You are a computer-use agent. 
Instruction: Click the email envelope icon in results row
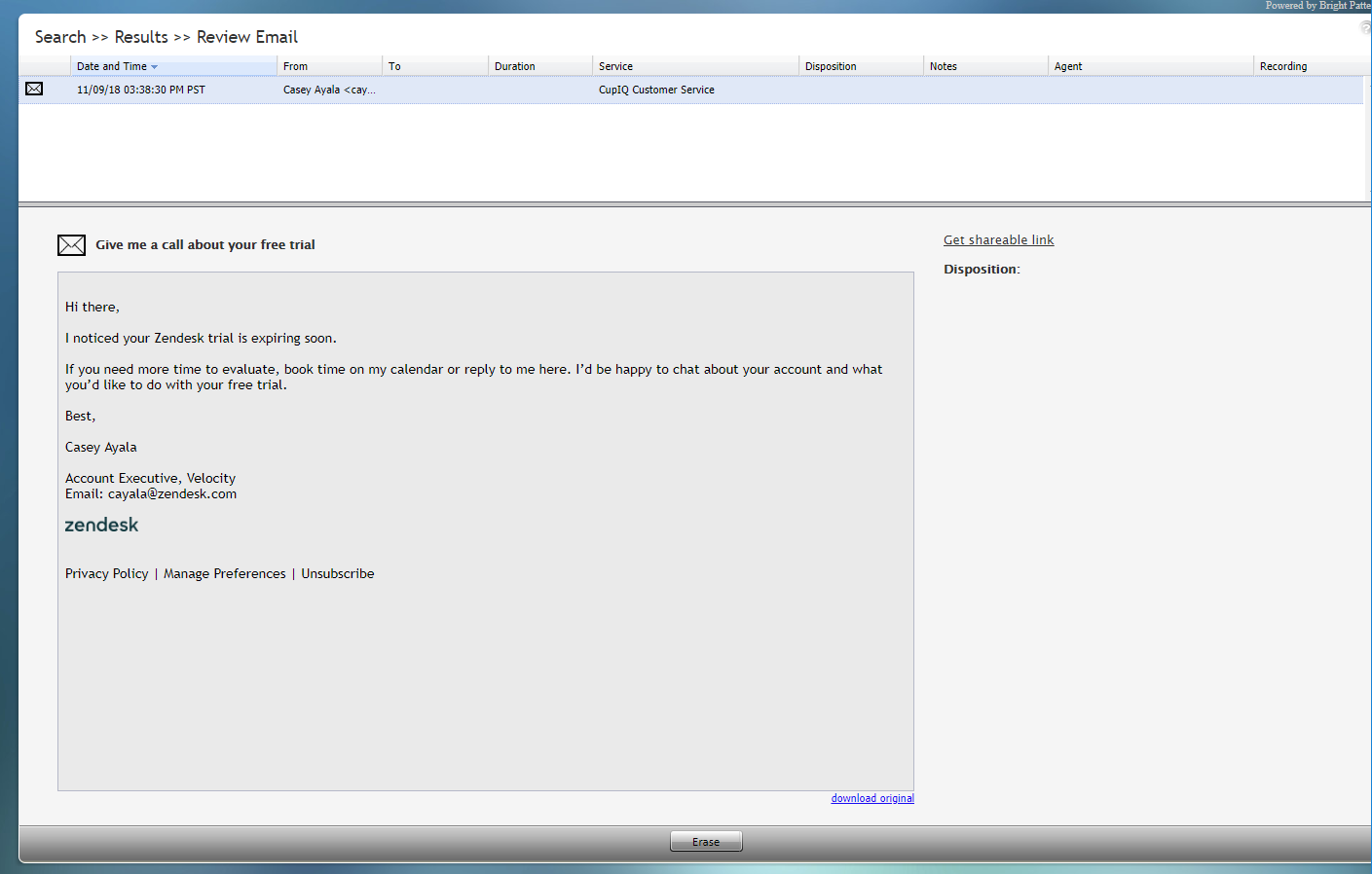pos(34,89)
